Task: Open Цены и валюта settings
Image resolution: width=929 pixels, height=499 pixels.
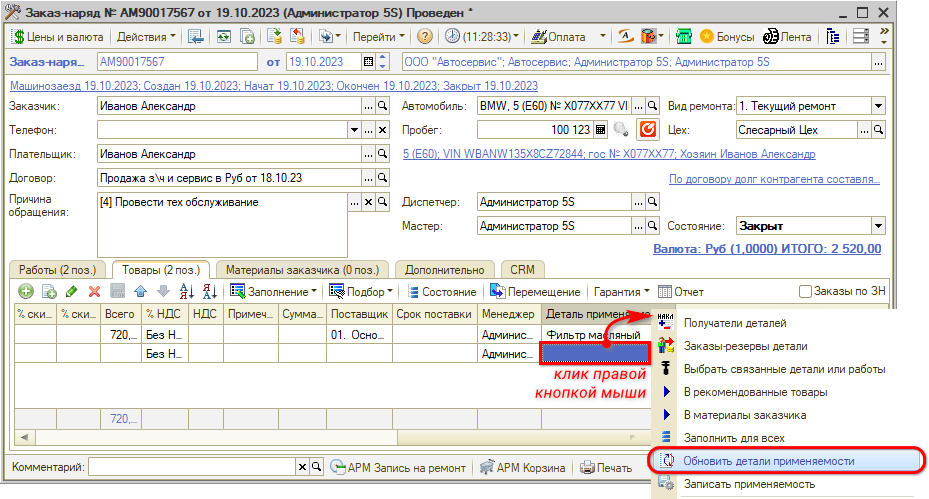Action: point(57,37)
